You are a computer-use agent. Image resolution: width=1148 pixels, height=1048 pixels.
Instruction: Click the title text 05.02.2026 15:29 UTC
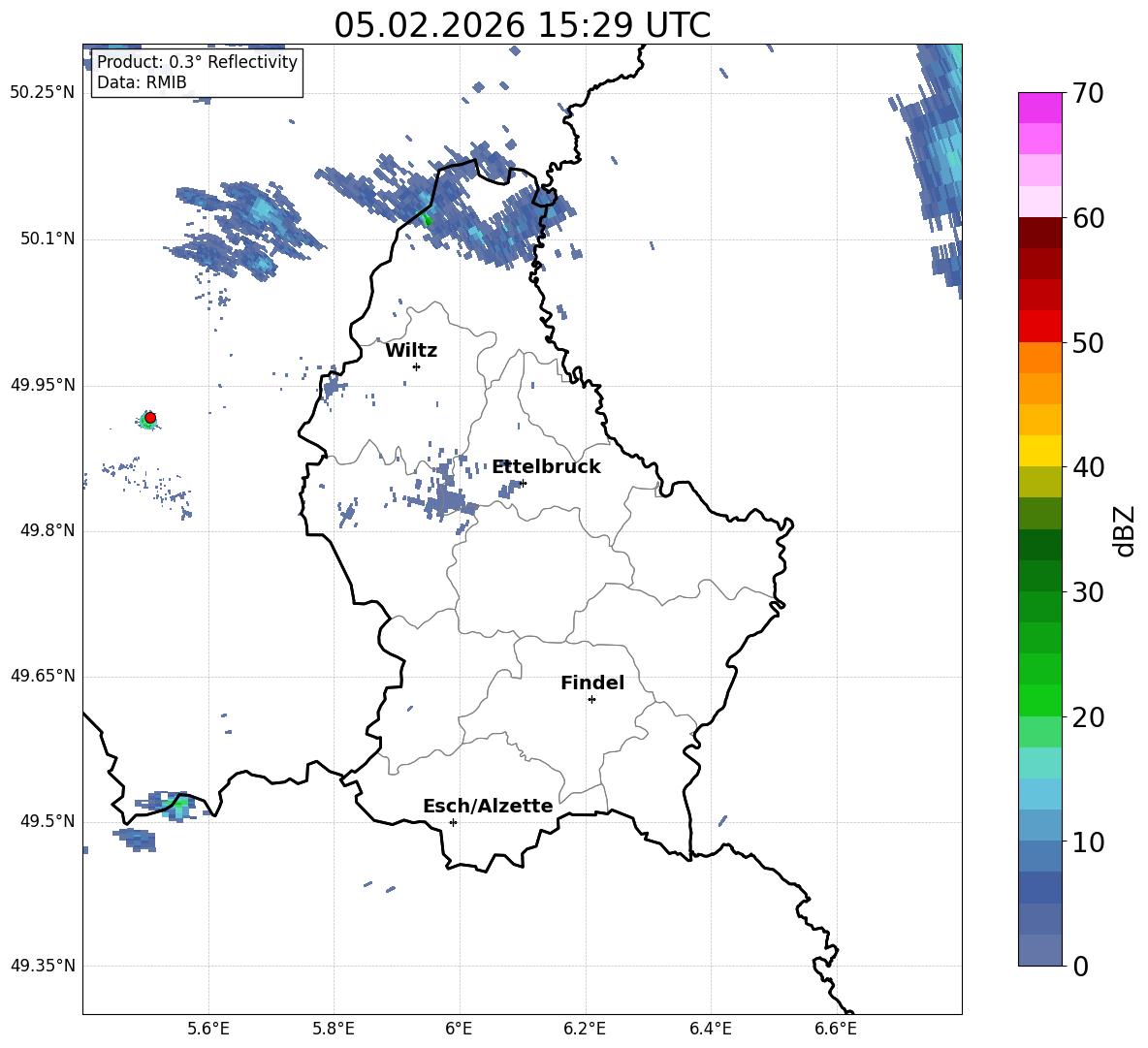point(522,25)
